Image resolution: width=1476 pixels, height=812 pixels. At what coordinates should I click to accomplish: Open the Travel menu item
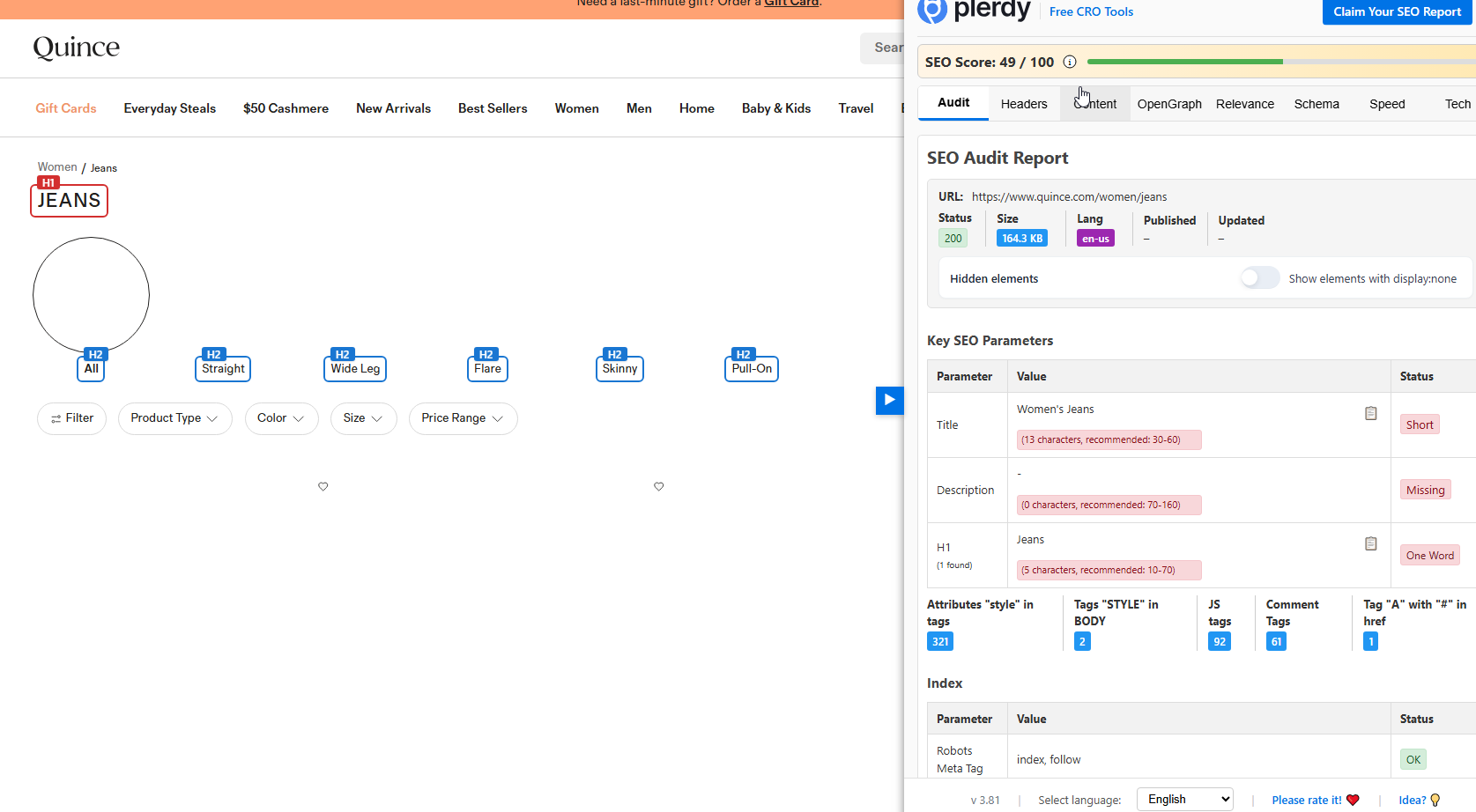pos(856,108)
